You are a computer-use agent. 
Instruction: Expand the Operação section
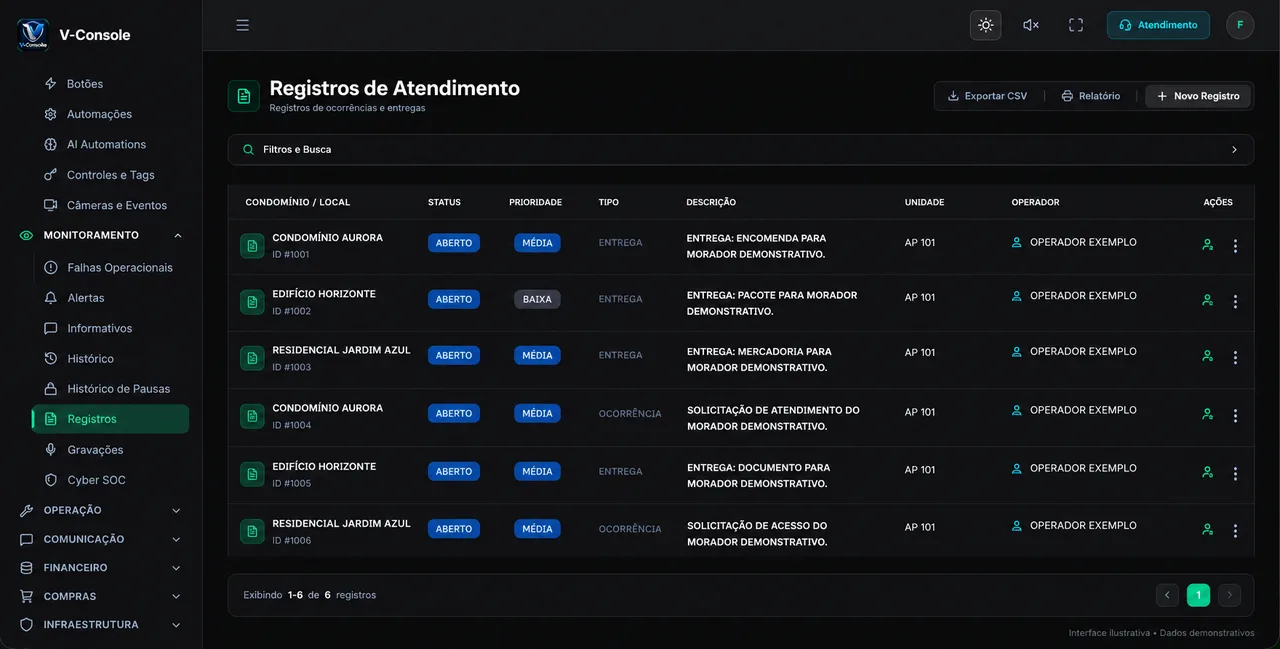click(x=100, y=510)
